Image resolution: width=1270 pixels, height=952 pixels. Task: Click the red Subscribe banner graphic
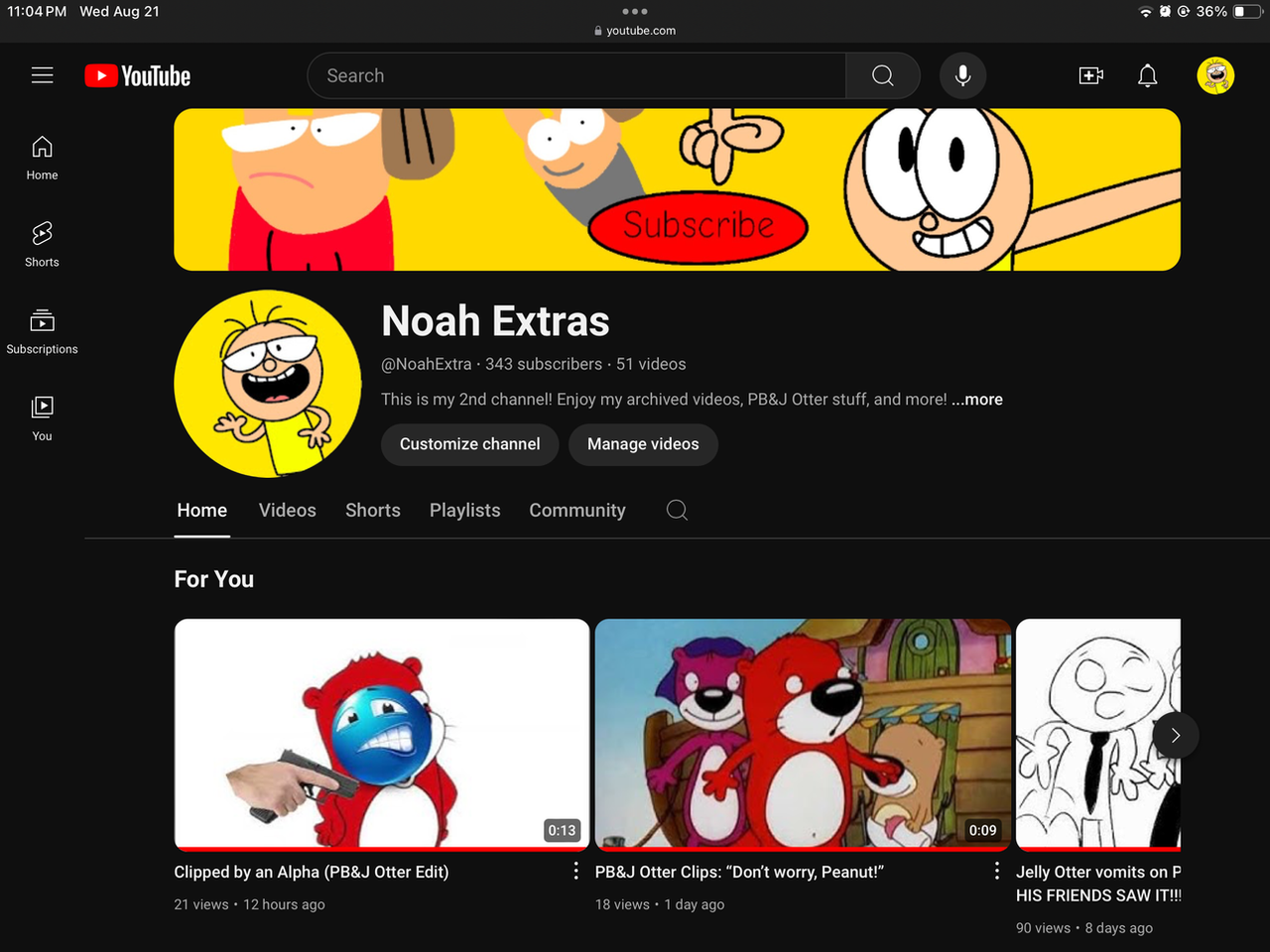click(x=698, y=226)
